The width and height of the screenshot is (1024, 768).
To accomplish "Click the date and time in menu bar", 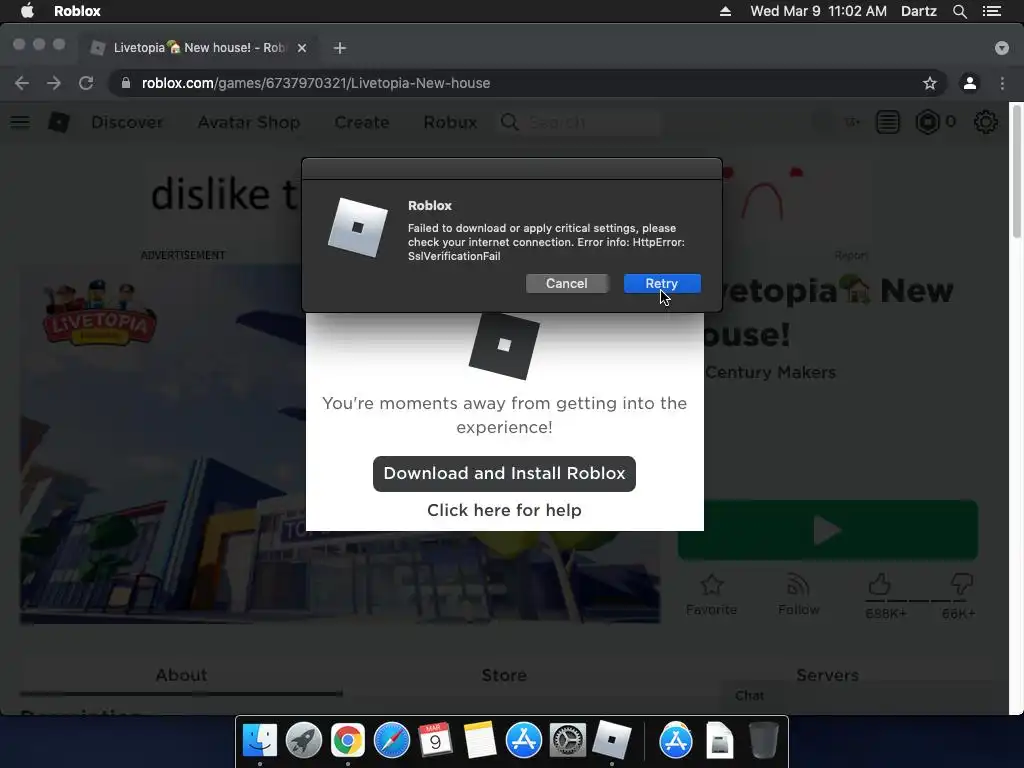I will pos(818,11).
